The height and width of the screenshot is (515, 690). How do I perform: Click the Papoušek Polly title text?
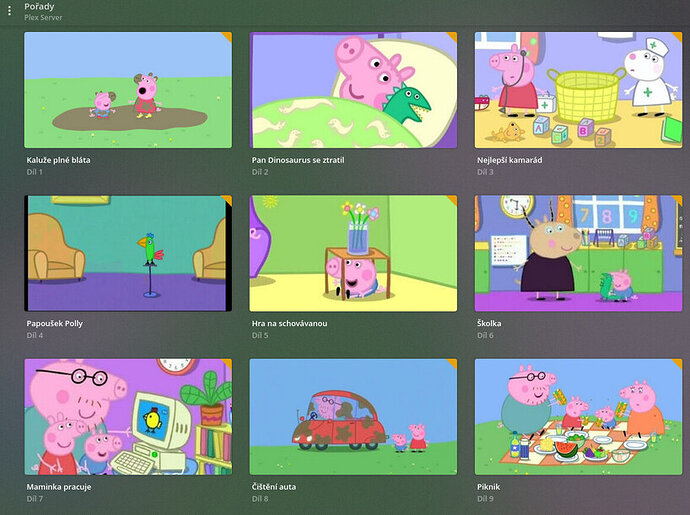[55, 324]
